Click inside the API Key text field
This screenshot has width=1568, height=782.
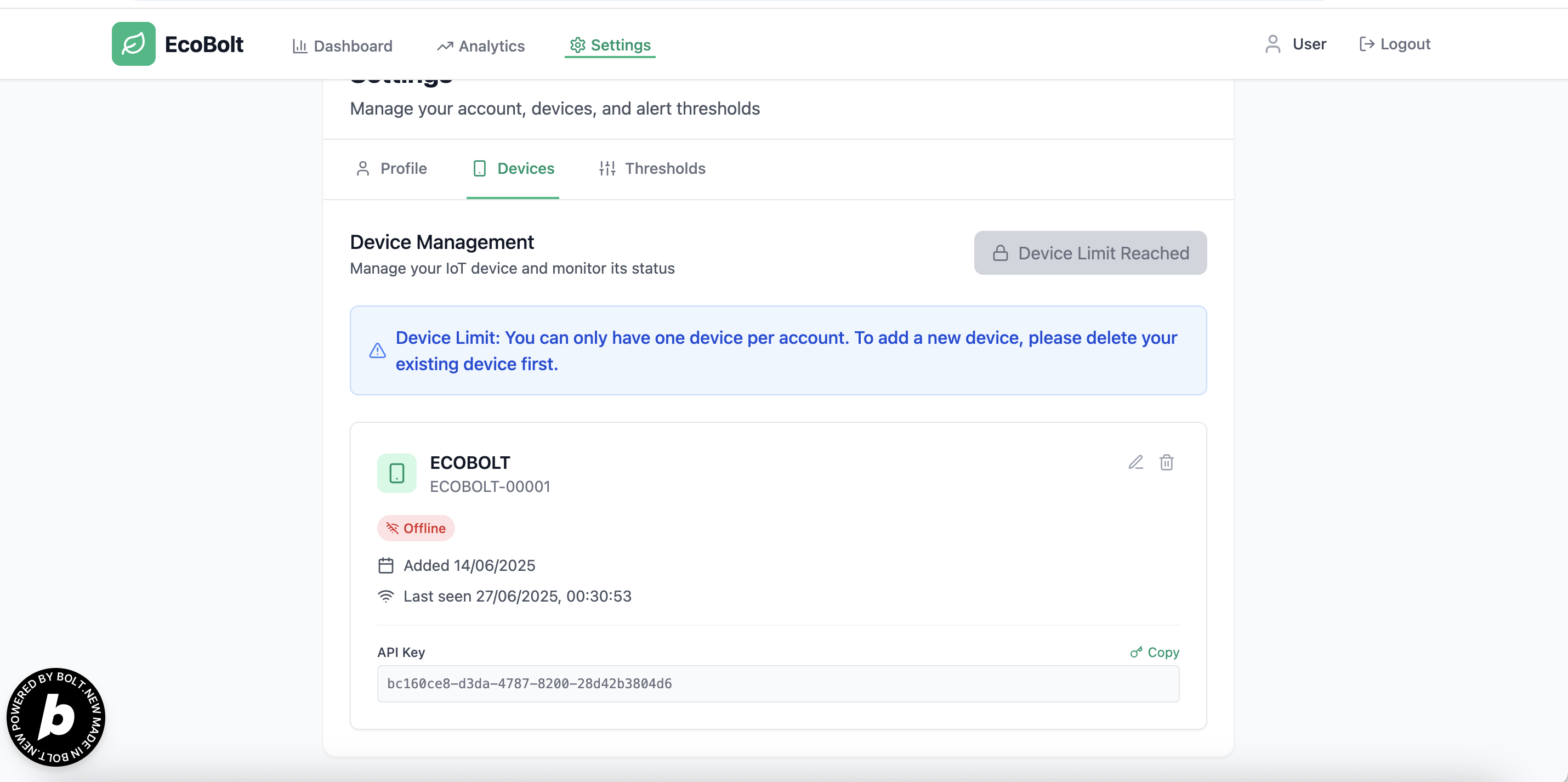click(x=777, y=683)
